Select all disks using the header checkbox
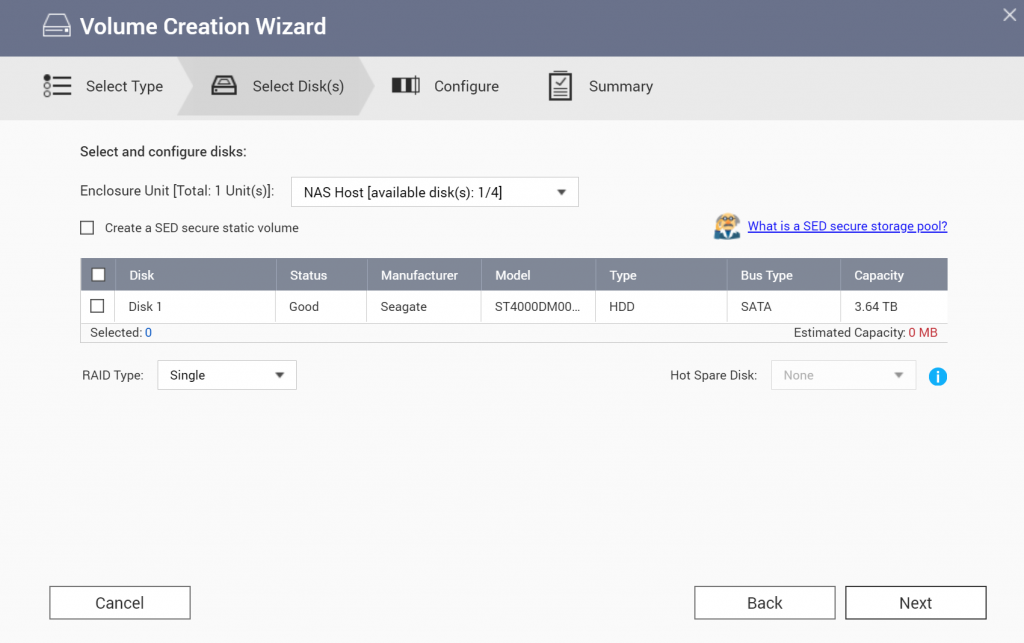 point(96,273)
